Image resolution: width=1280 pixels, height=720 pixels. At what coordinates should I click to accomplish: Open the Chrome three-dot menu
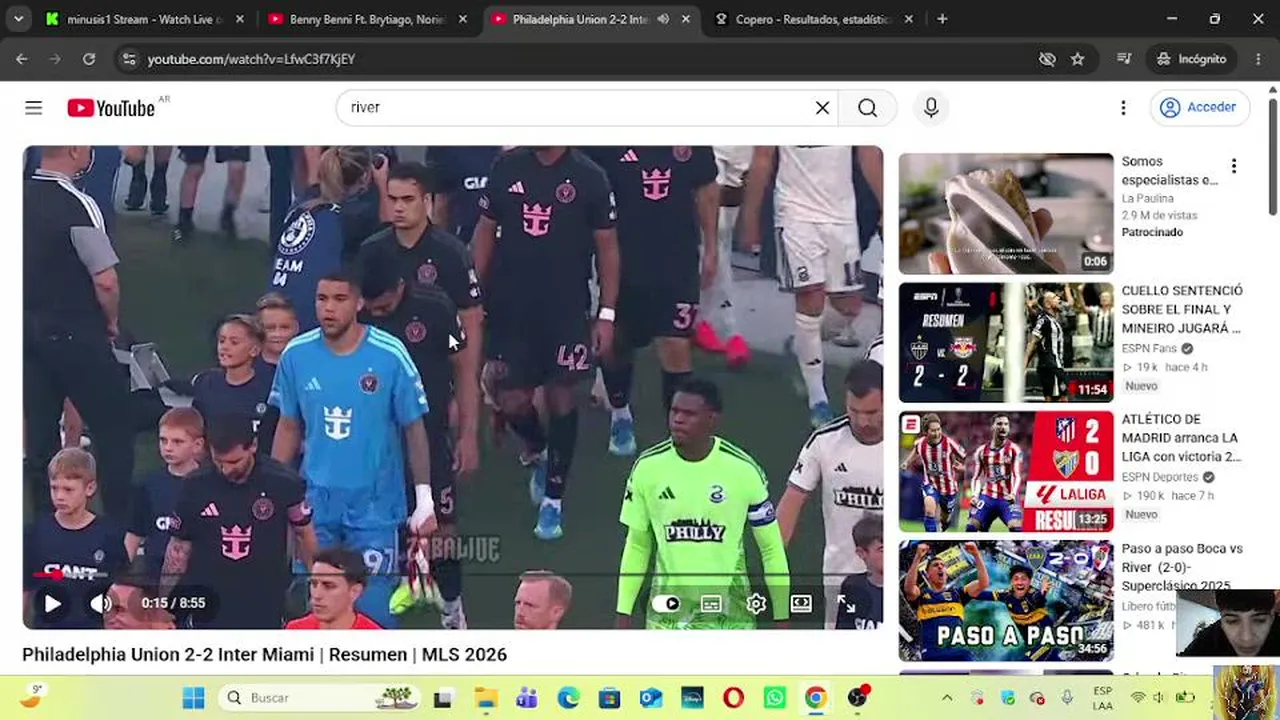pyautogui.click(x=1259, y=59)
